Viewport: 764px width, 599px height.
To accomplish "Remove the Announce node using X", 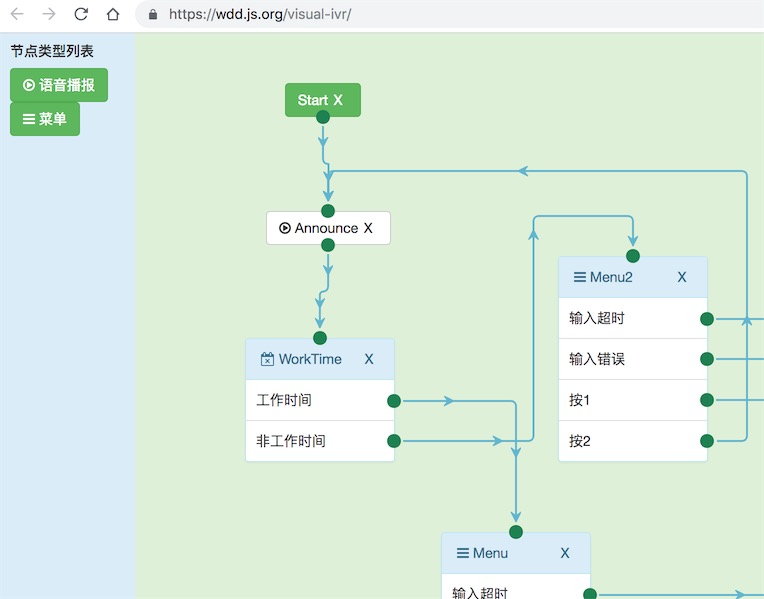I will pyautogui.click(x=368, y=228).
